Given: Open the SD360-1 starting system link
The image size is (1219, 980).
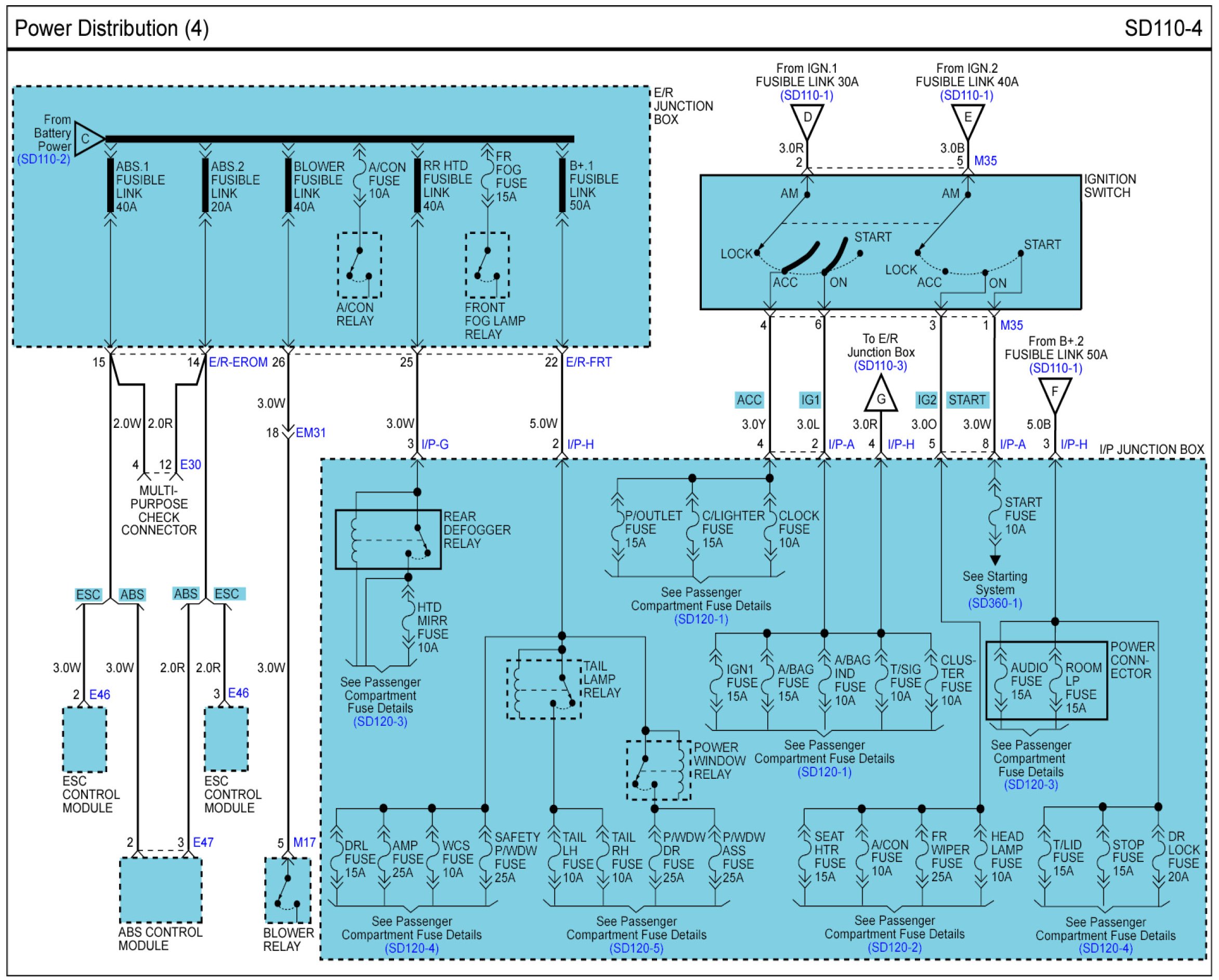Looking at the screenshot, I should coord(994,604).
